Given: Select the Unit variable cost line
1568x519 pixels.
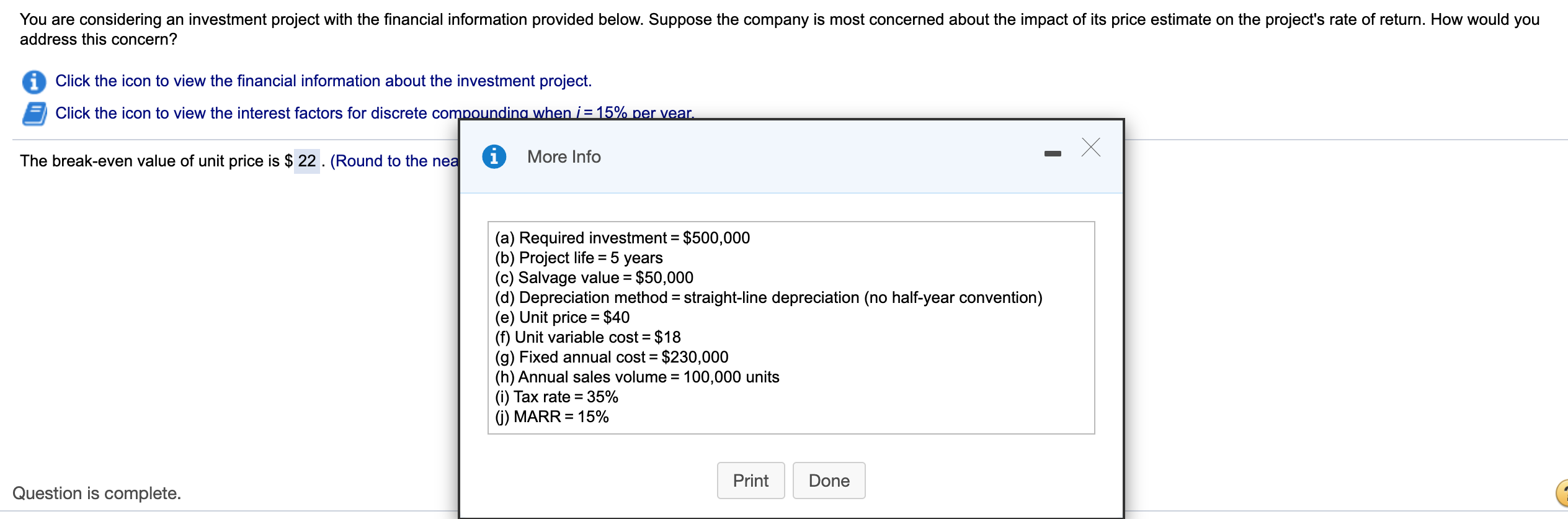Looking at the screenshot, I should (x=587, y=337).
